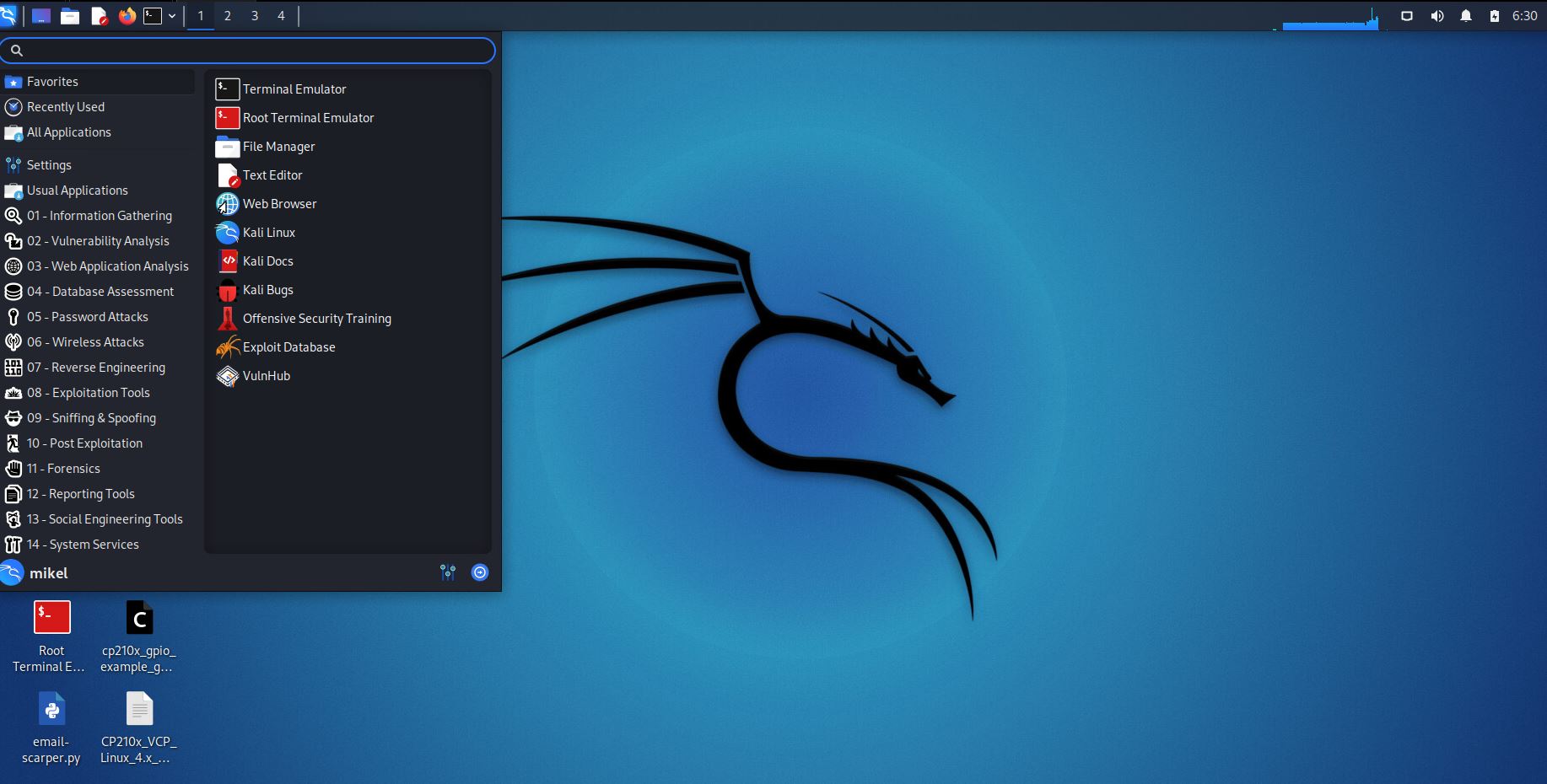Open the Kali Docs entry
Image resolution: width=1547 pixels, height=784 pixels.
point(348,261)
